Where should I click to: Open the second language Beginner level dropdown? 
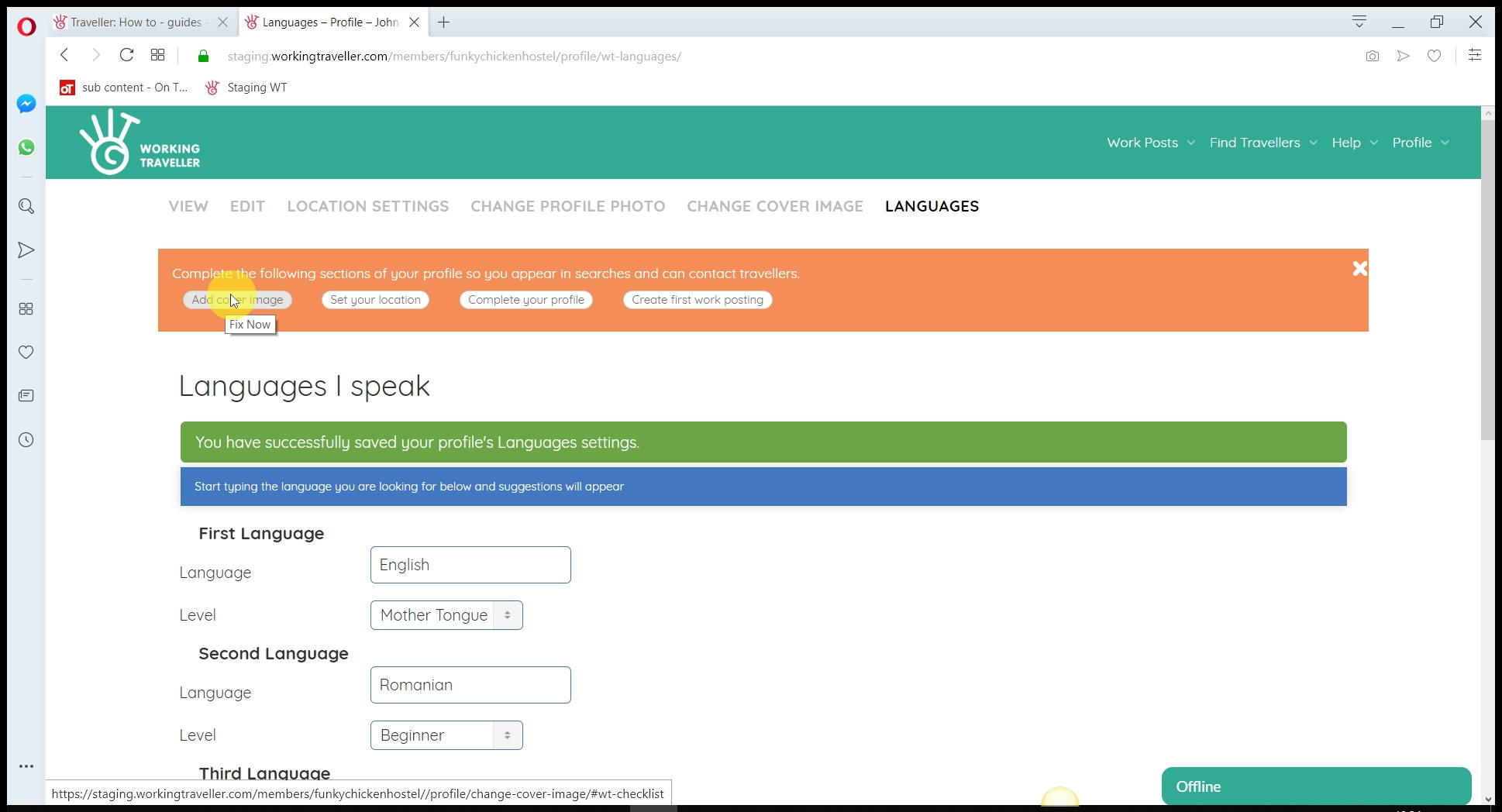[446, 735]
